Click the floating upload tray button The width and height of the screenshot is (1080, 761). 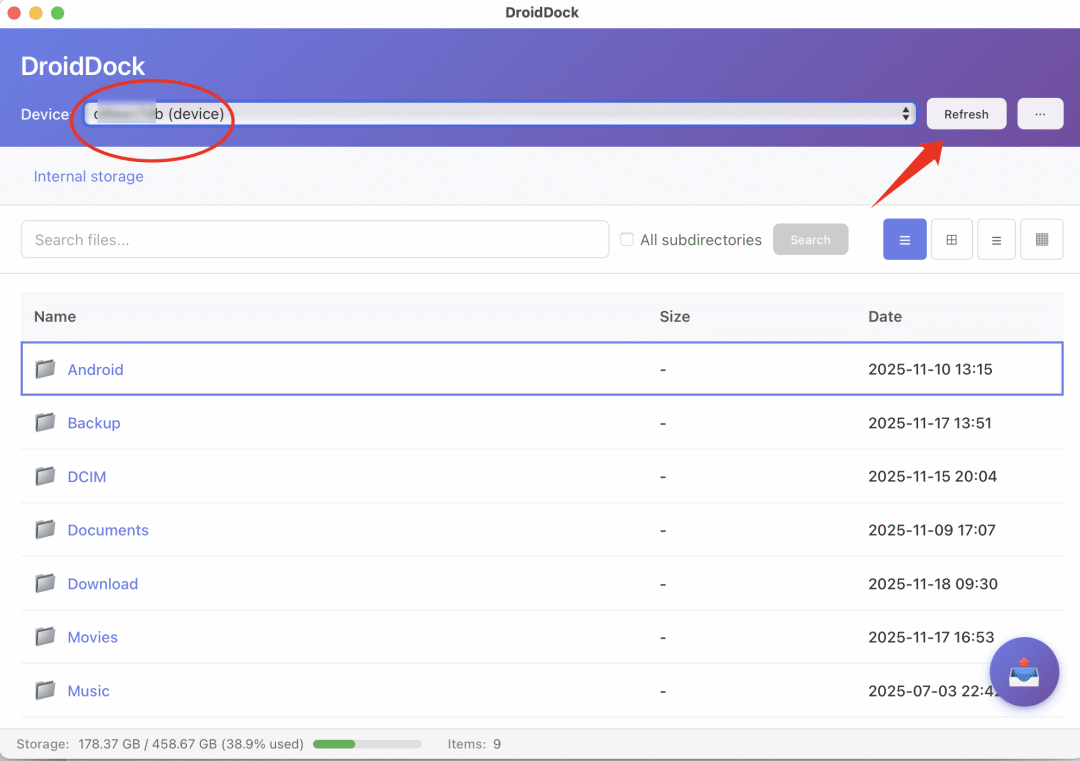tap(1024, 671)
